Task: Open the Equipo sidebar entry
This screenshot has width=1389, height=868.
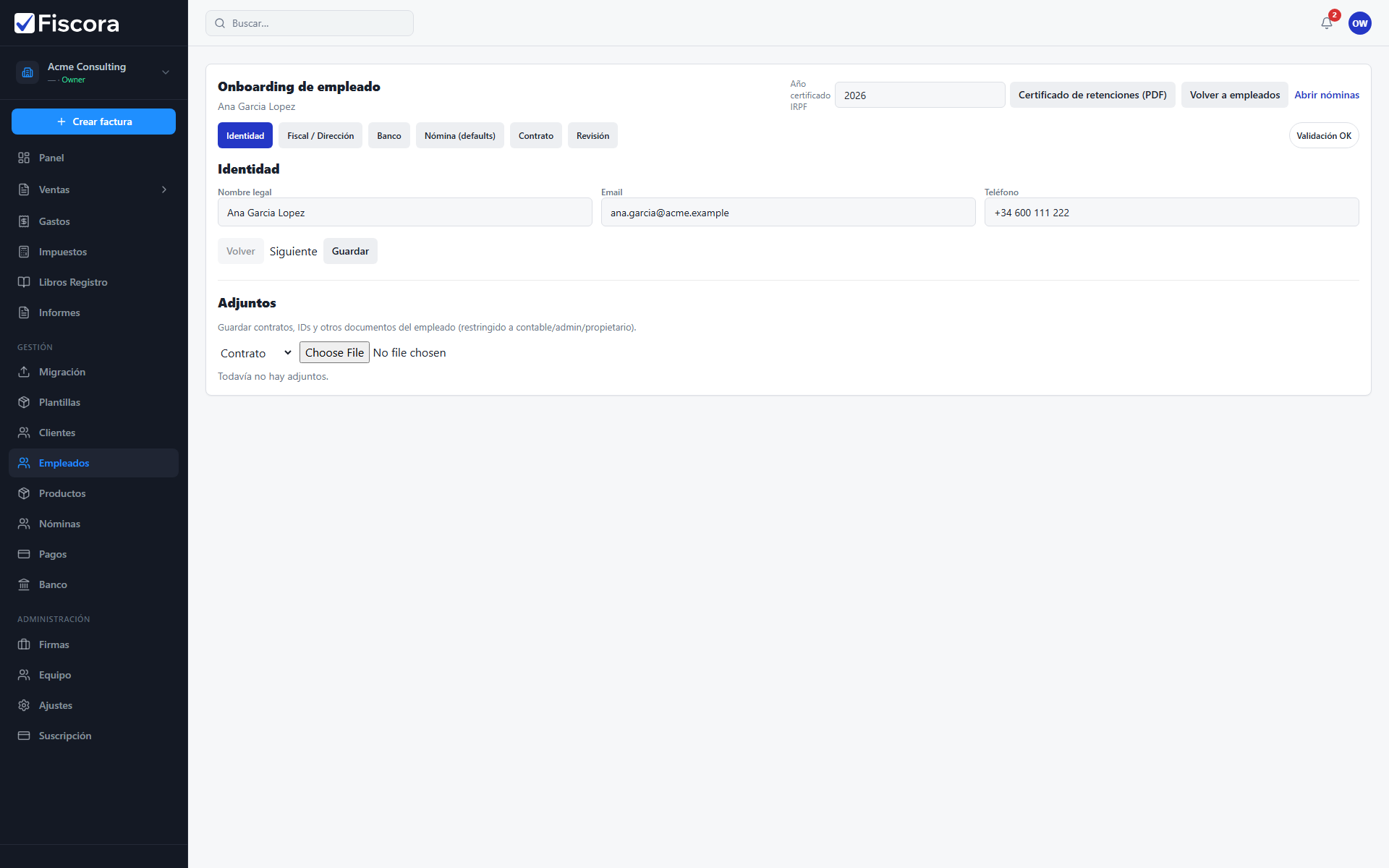Action: (94, 675)
